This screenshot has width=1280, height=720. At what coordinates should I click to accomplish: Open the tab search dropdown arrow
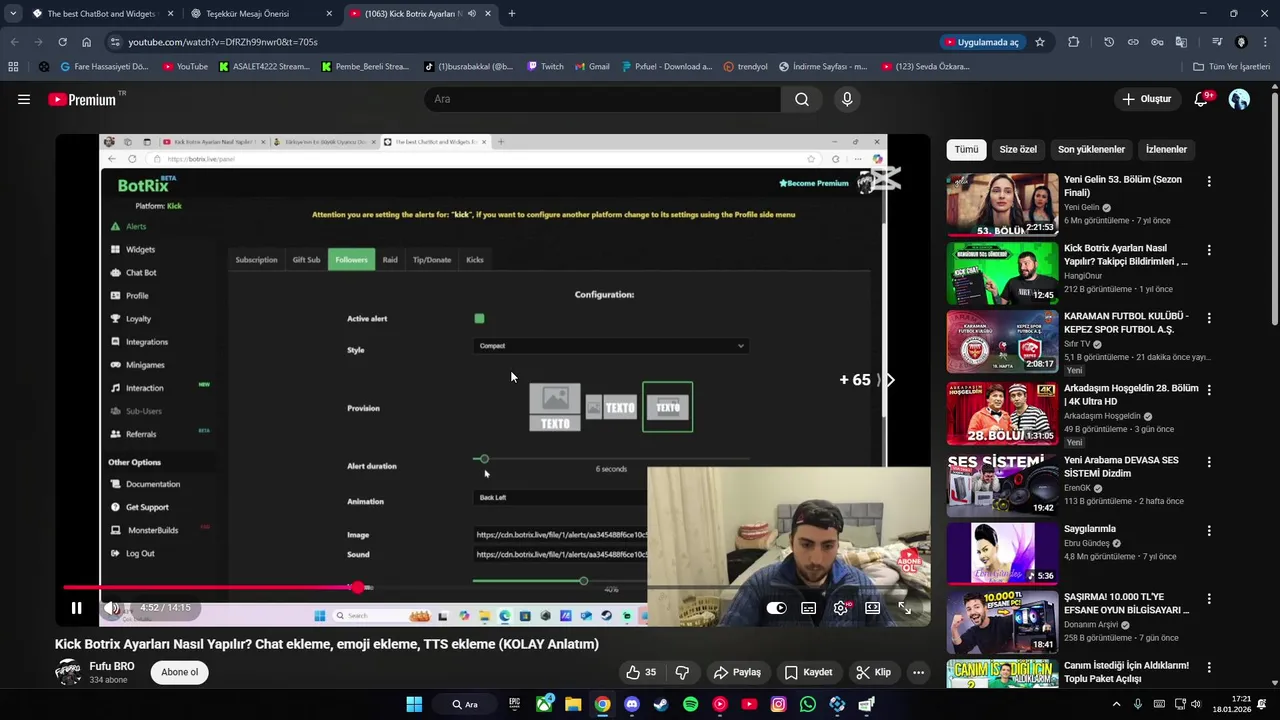pyautogui.click(x=13, y=14)
